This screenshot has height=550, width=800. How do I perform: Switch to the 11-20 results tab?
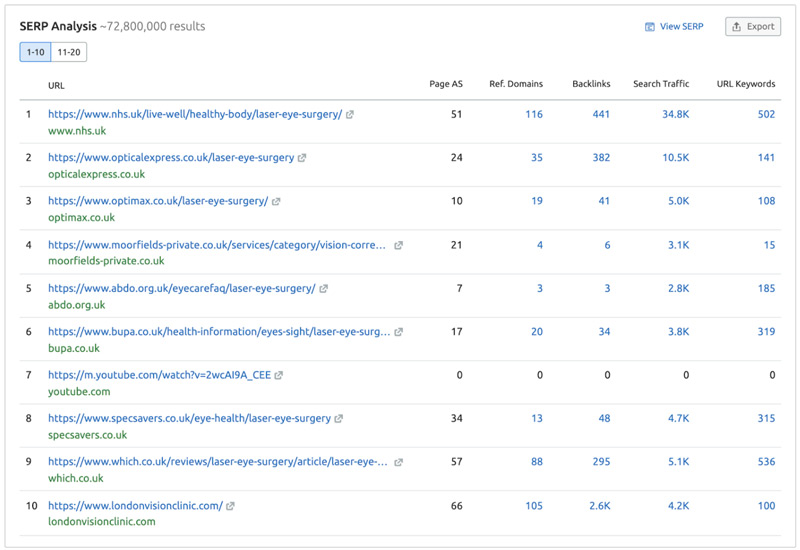tap(69, 52)
